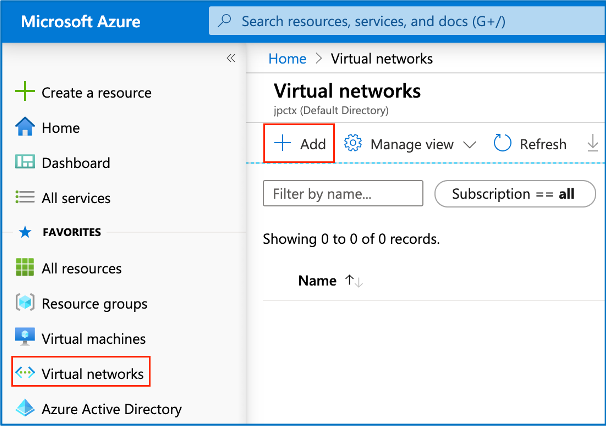The image size is (606, 426).
Task: Click the All services list icon
Action: [25, 198]
